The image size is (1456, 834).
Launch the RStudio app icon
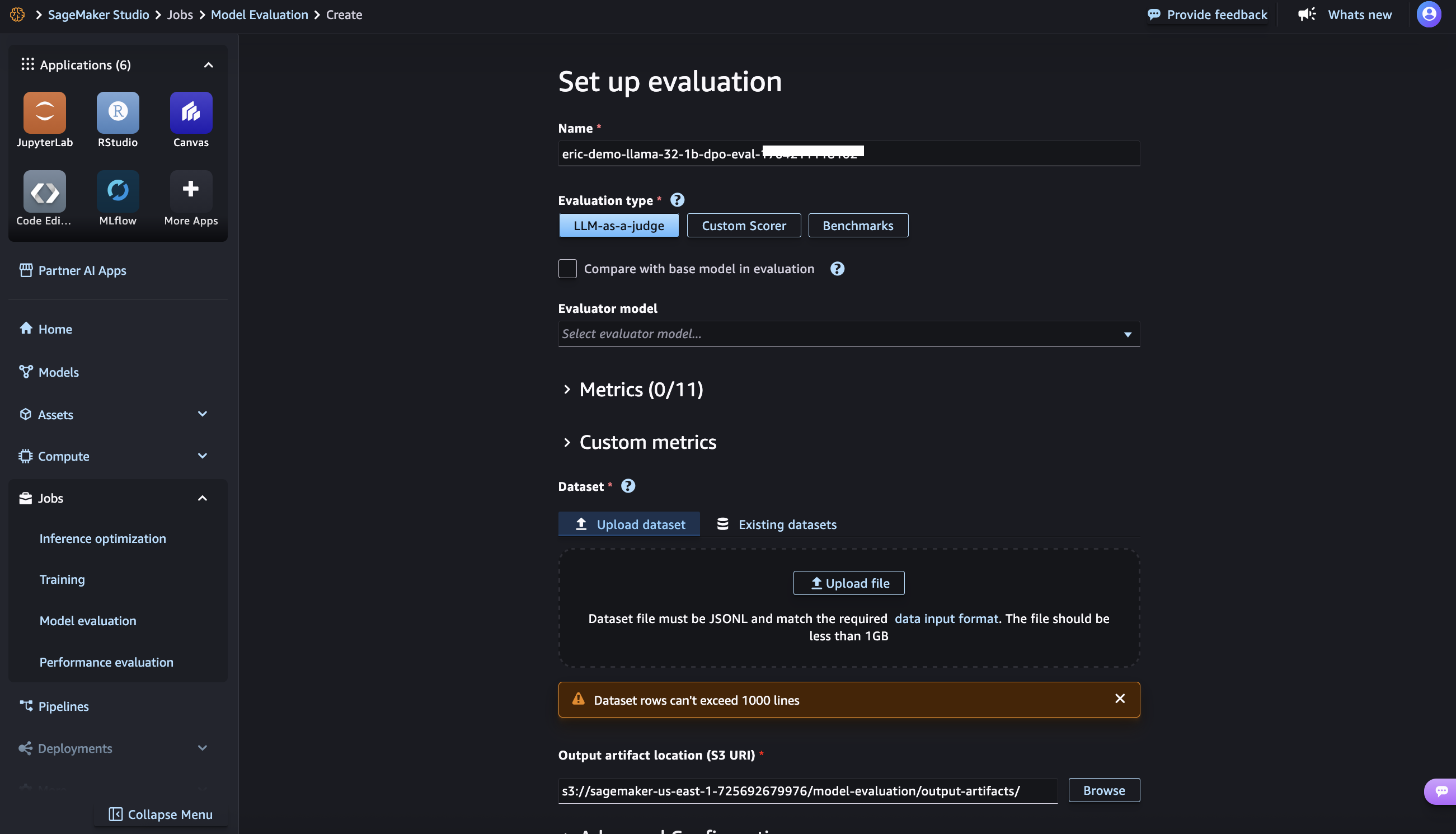click(118, 113)
